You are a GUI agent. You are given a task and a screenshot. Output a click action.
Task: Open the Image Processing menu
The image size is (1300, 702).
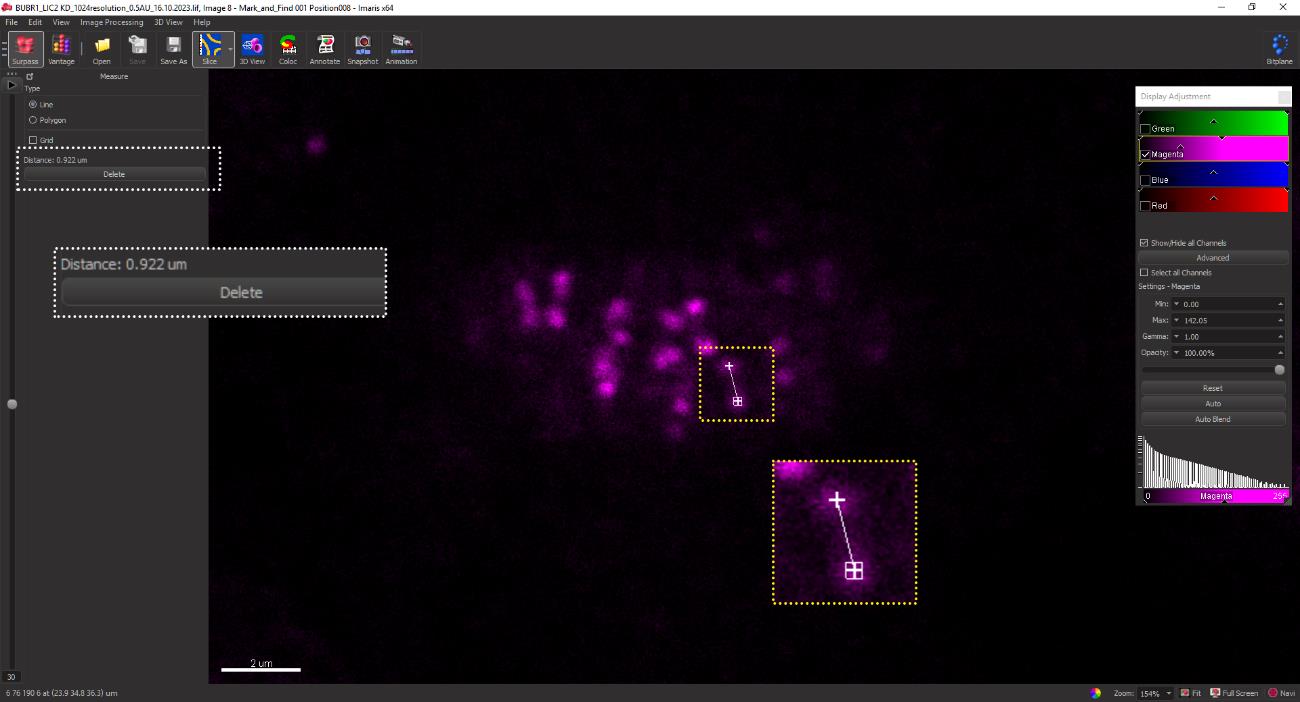[x=111, y=22]
